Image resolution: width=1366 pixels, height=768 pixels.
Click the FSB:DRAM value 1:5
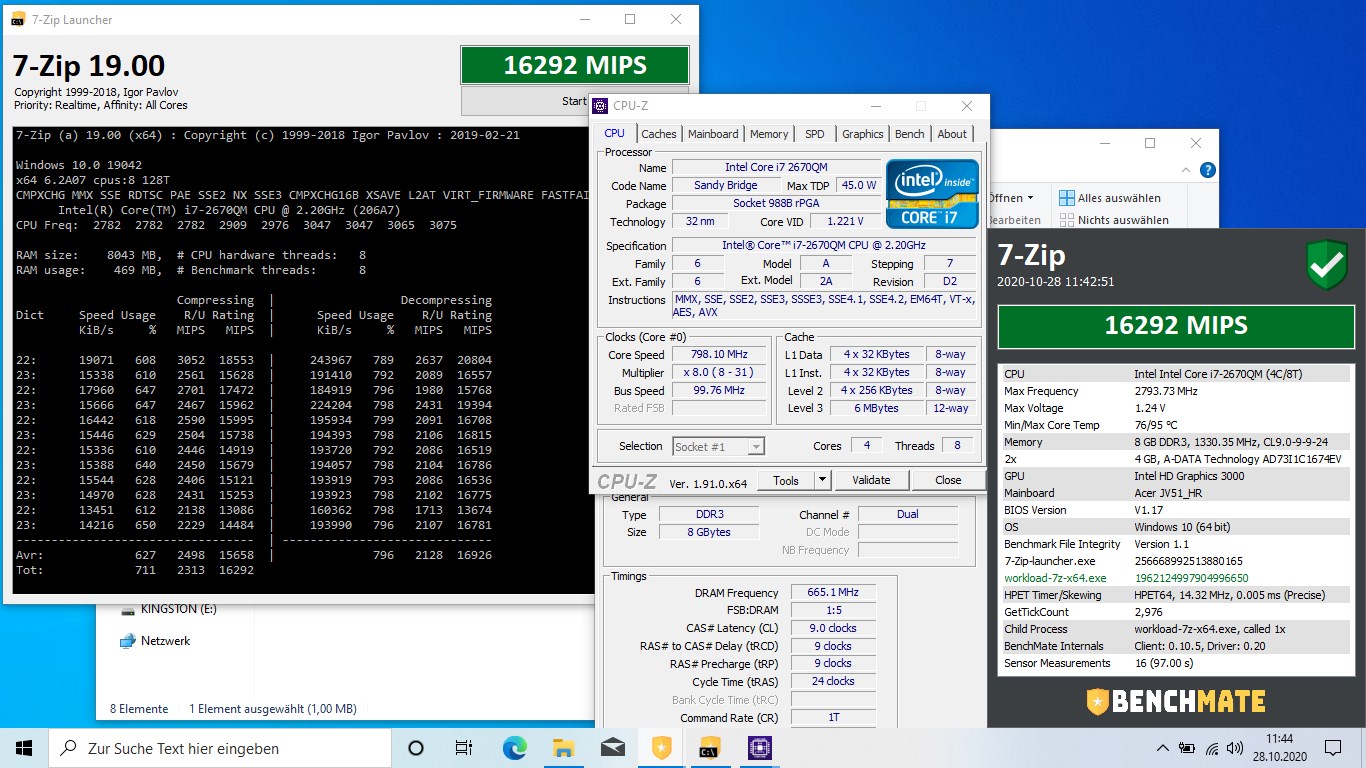click(x=833, y=610)
